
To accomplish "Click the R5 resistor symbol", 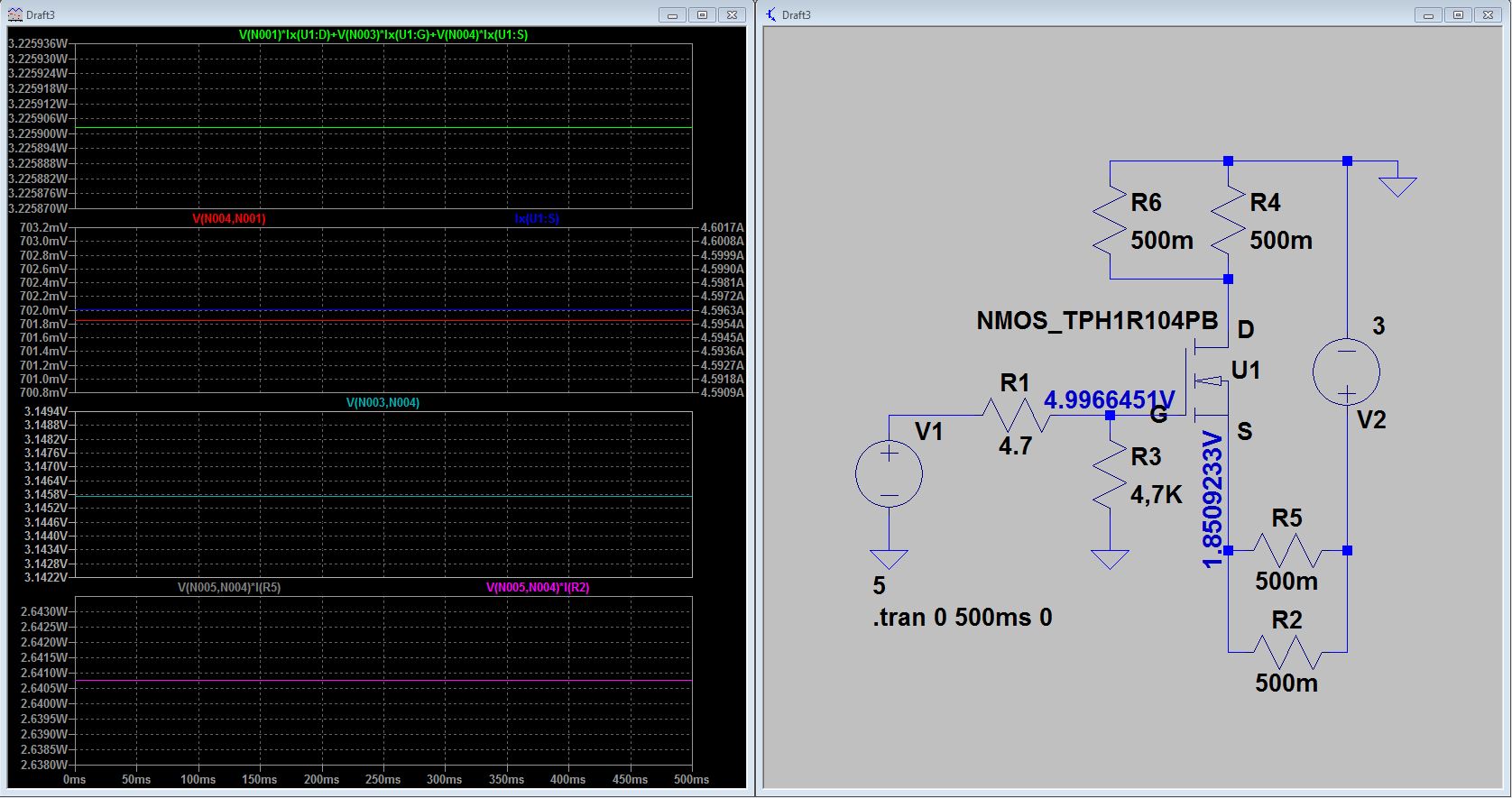I will click(1287, 550).
